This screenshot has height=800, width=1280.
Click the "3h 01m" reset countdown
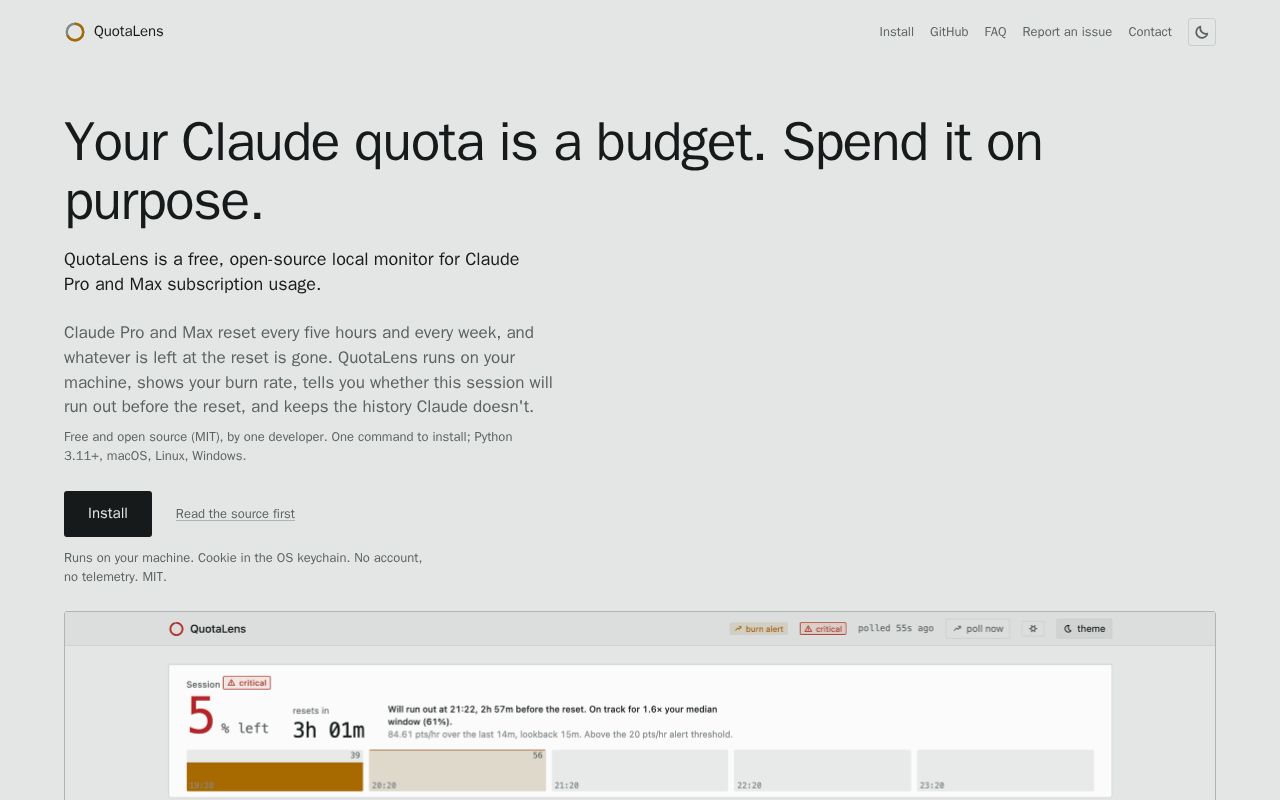tap(328, 730)
